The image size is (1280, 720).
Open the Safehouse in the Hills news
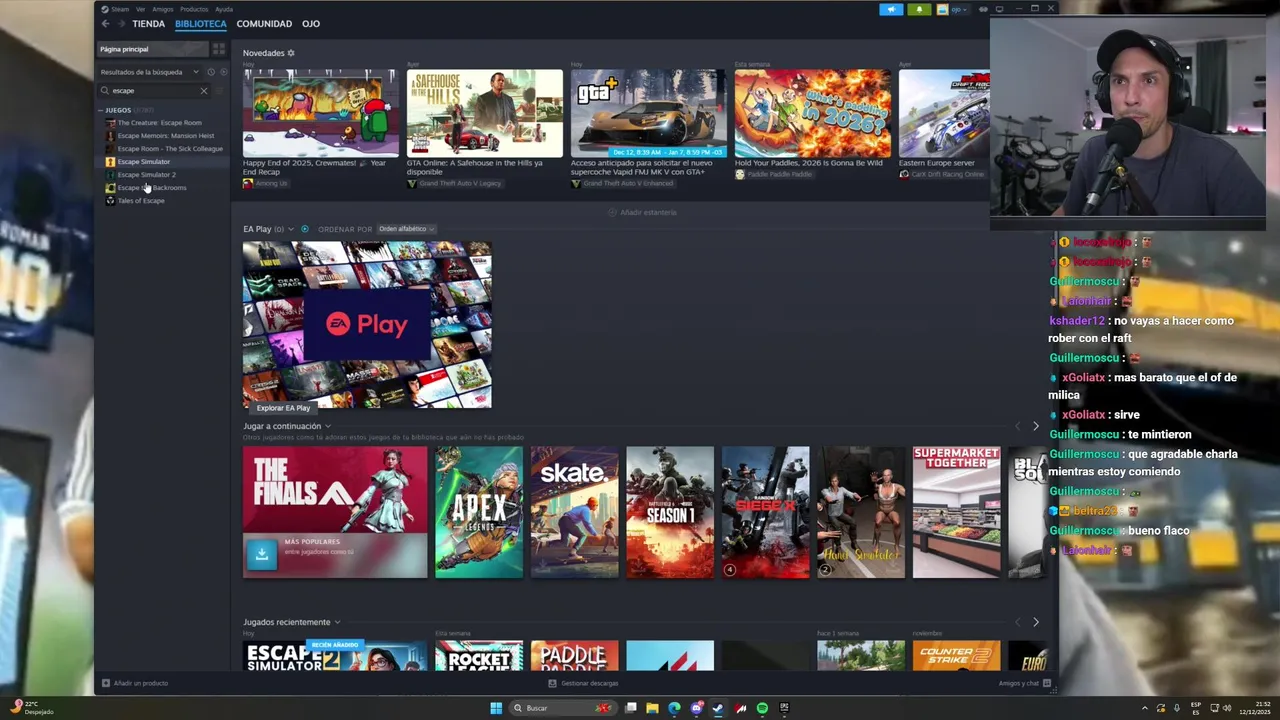[x=484, y=114]
